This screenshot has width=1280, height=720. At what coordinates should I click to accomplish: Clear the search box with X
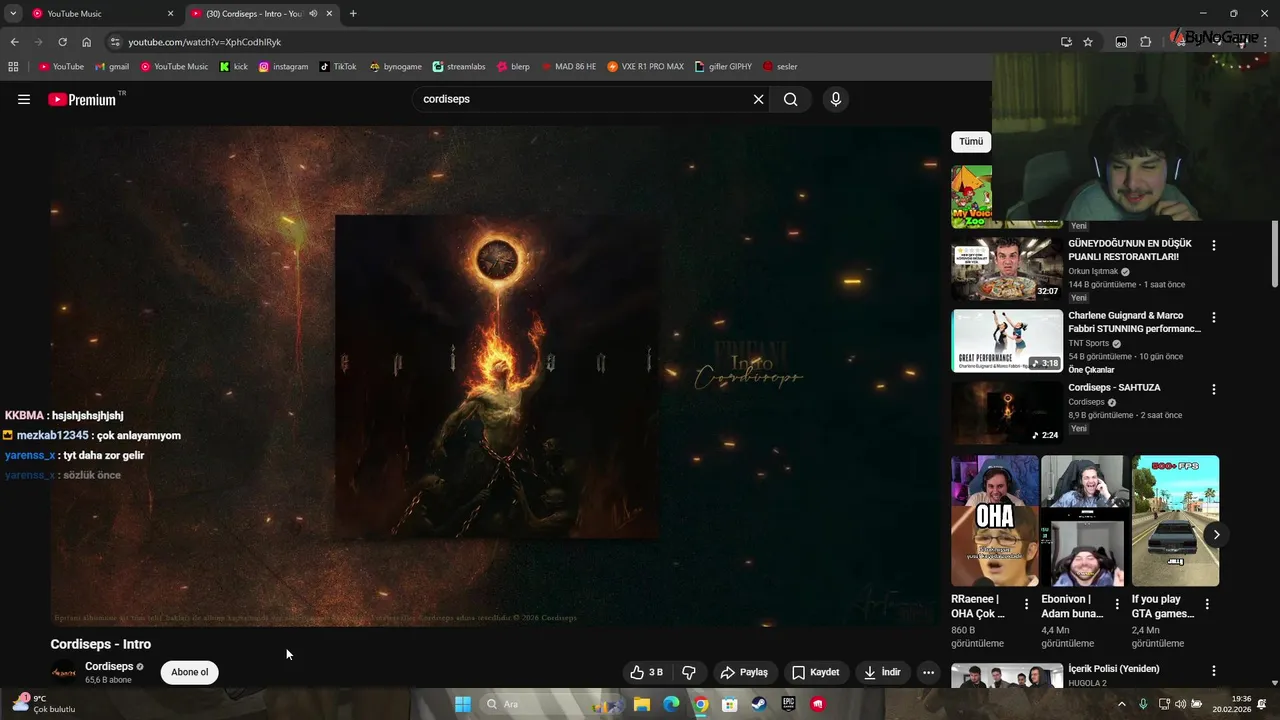[x=758, y=99]
